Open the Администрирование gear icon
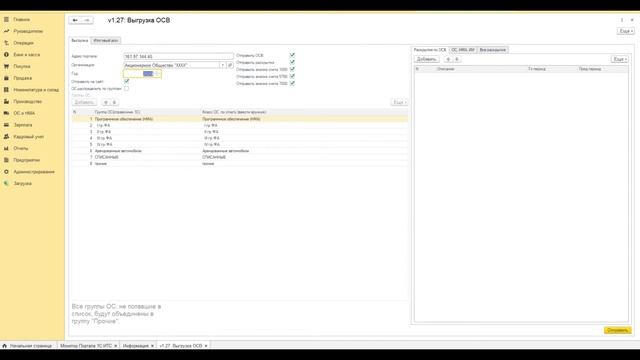 pyautogui.click(x=6, y=172)
